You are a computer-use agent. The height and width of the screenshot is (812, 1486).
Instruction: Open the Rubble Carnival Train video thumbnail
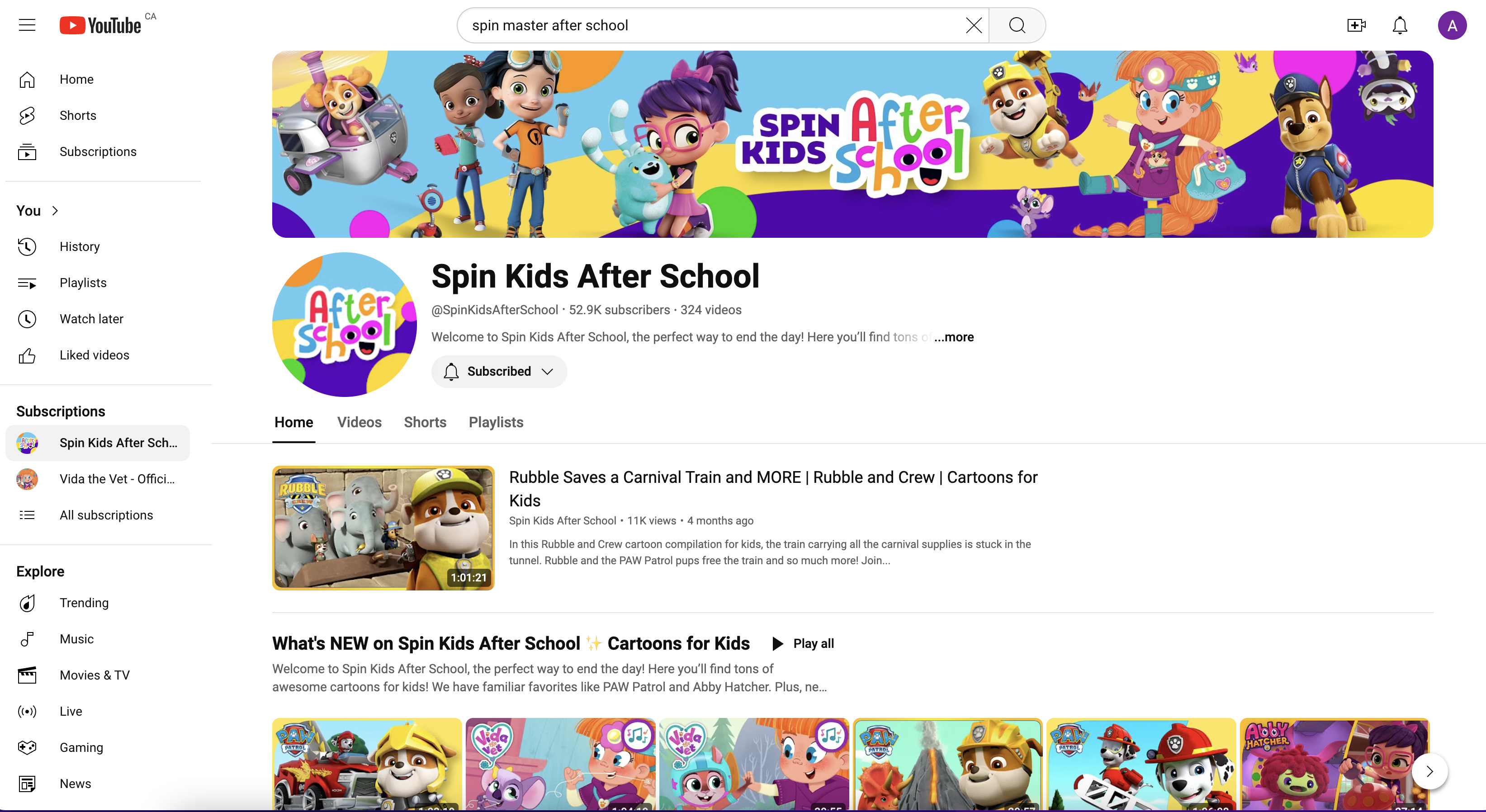(x=383, y=528)
